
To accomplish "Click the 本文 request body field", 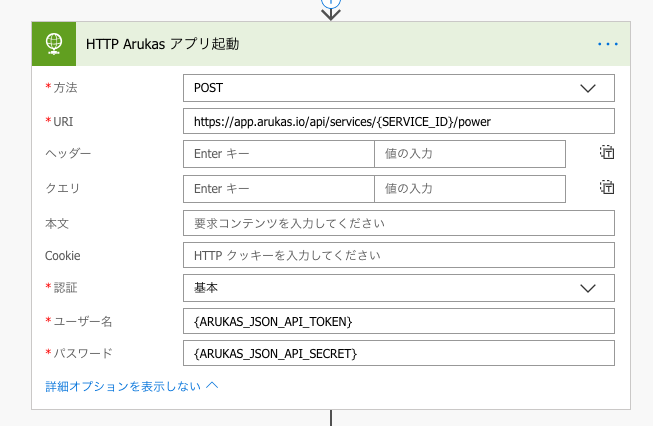I will pyautogui.click(x=398, y=222).
